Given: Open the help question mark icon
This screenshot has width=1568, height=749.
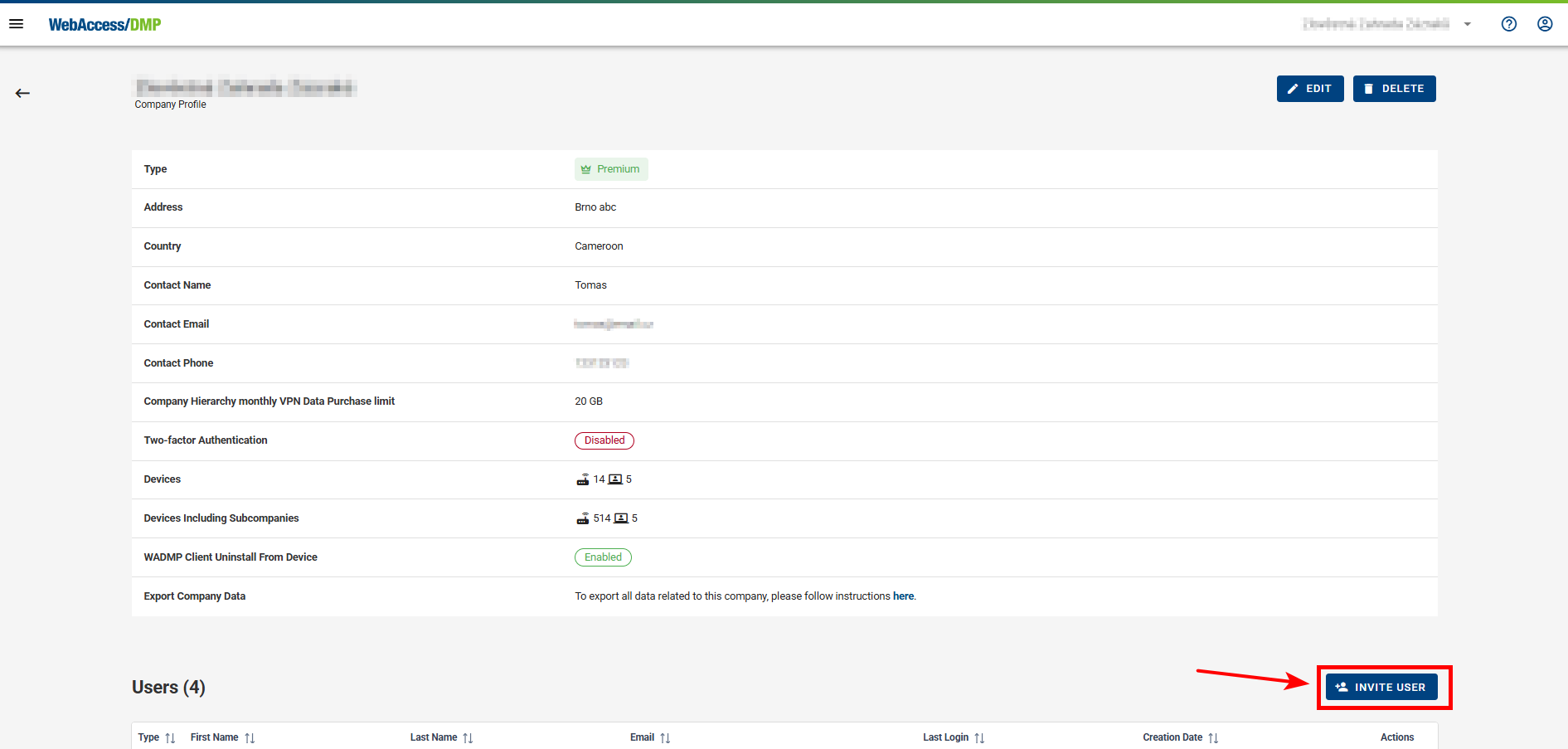Looking at the screenshot, I should (x=1508, y=24).
